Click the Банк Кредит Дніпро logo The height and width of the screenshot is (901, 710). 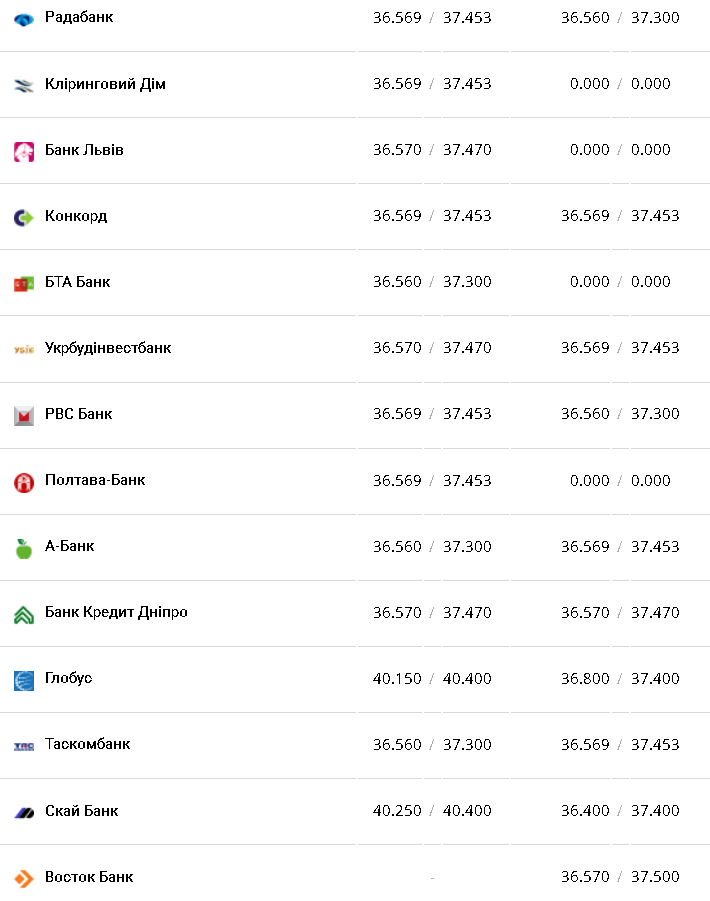[24, 614]
